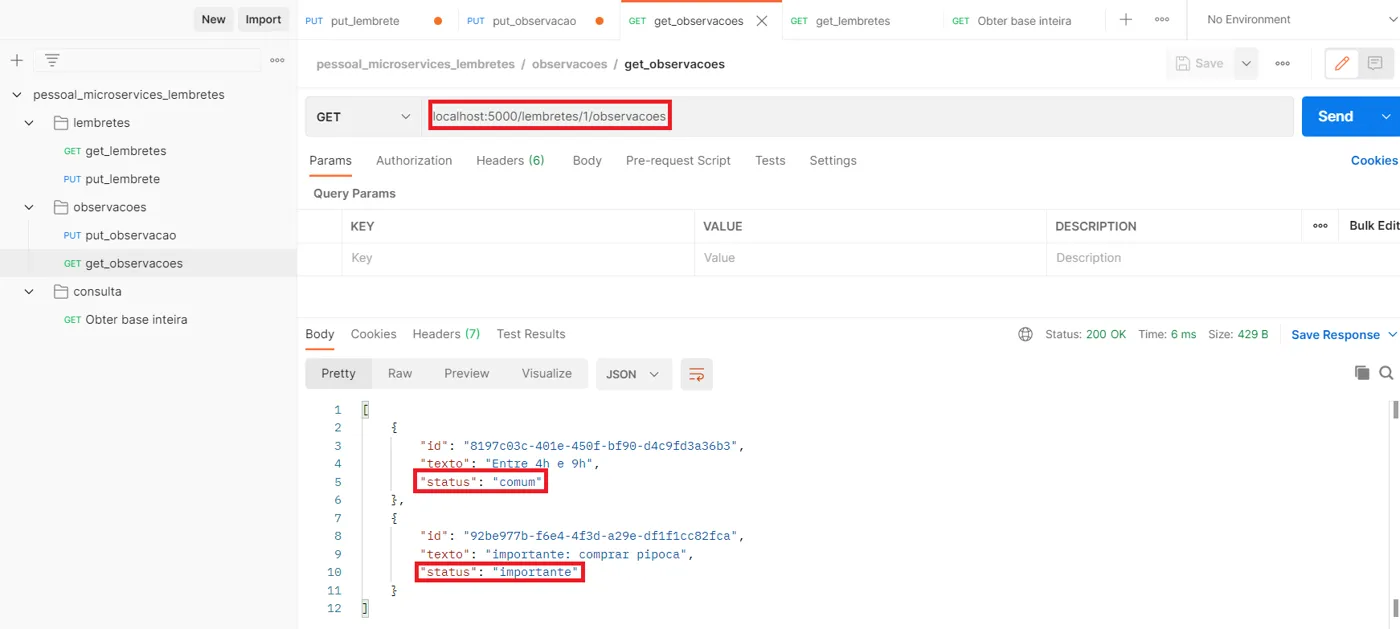The width and height of the screenshot is (1400, 629).
Task: Click Bulk Edit for query params
Action: 1374,226
